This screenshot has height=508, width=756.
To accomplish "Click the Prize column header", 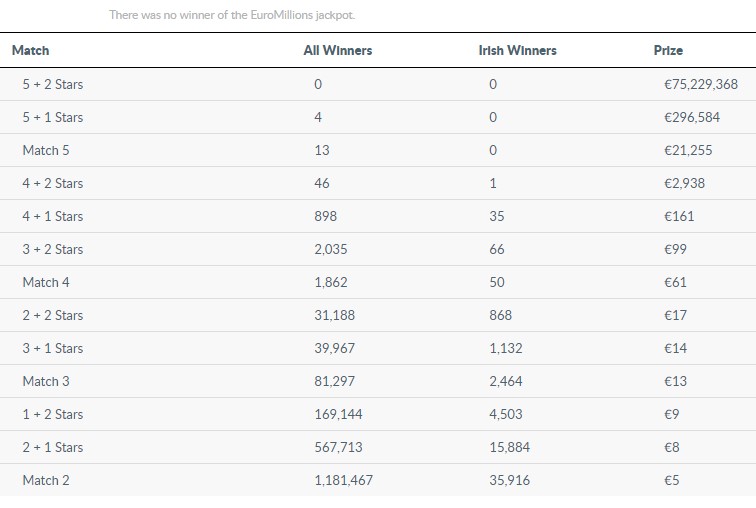I will point(668,50).
